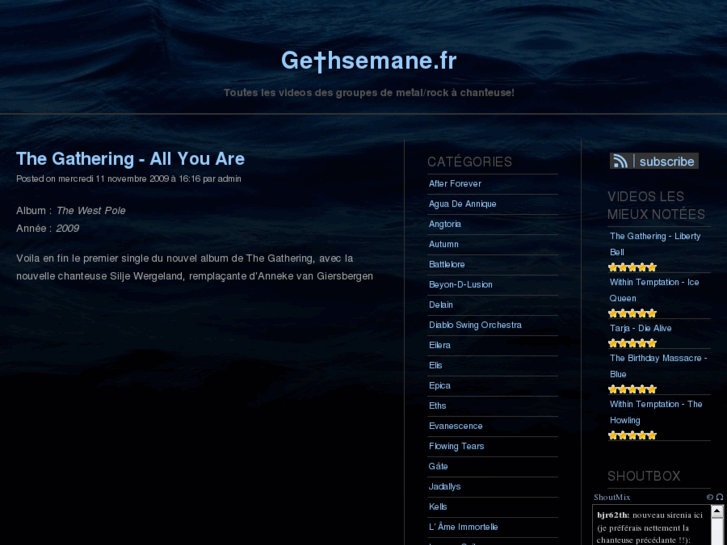Screen dimensions: 727x545
Task: Open Autumn category
Action: click(x=444, y=244)
